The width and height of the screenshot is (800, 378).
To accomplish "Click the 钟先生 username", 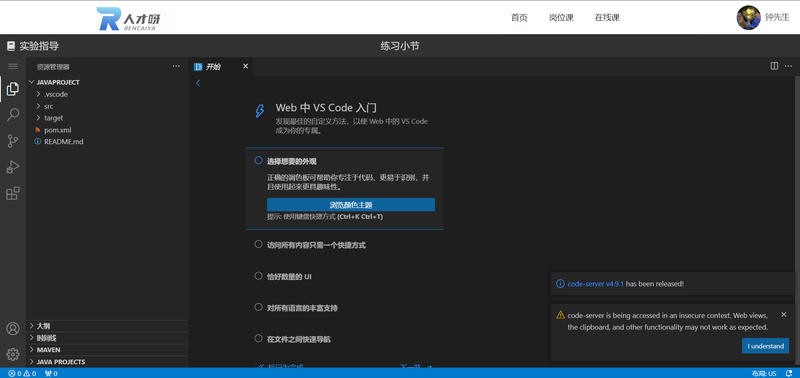I will click(777, 17).
